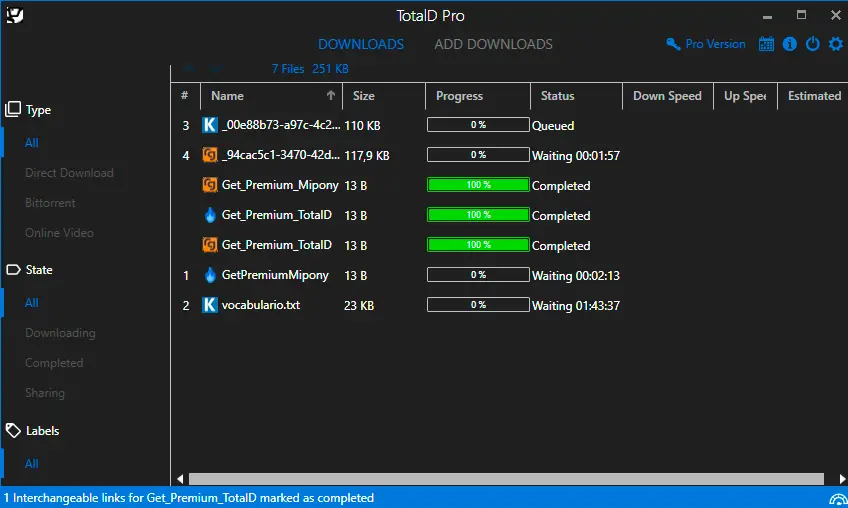Sort by the Status column header
This screenshot has width=848, height=508.
click(x=577, y=96)
